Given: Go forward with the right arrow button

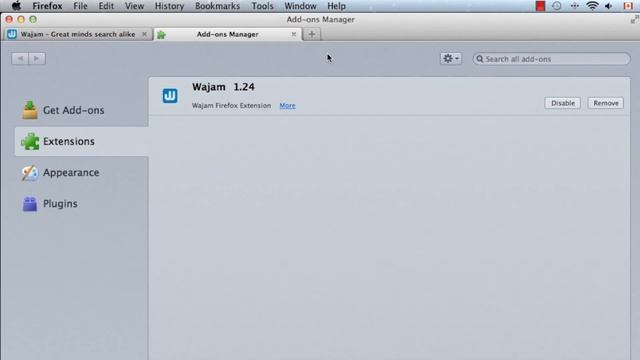Looking at the screenshot, I should (x=37, y=59).
